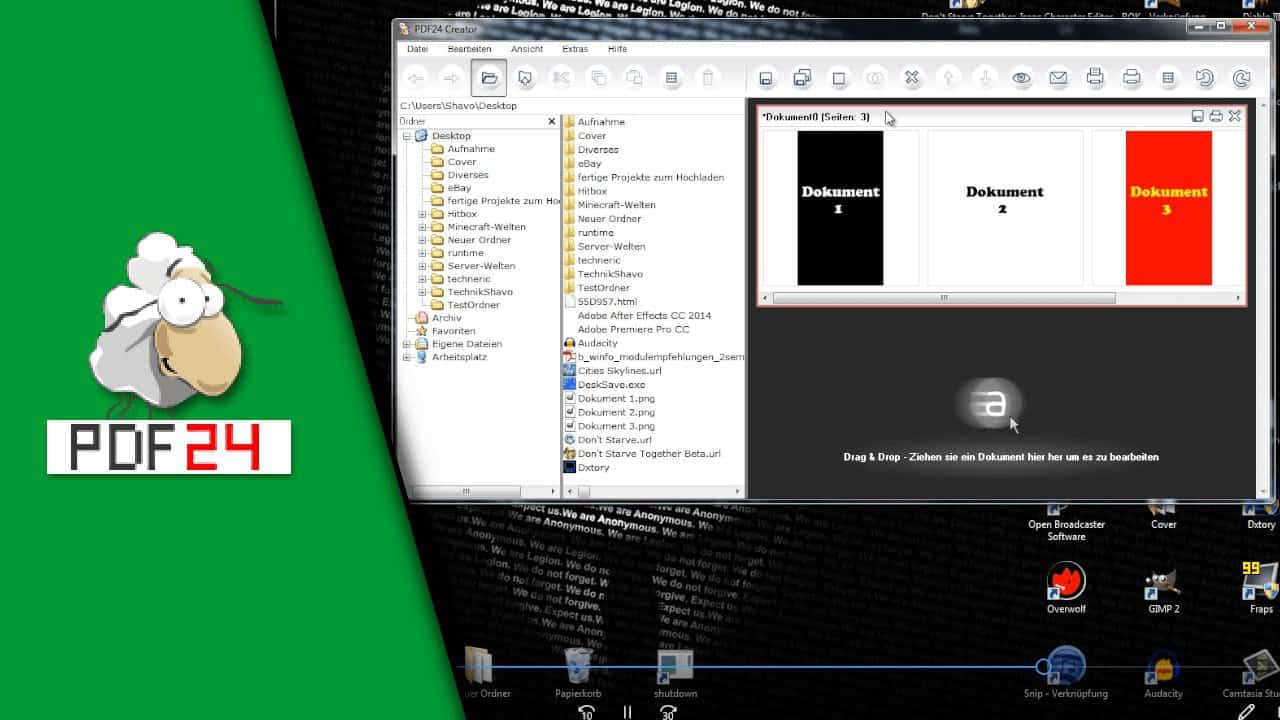This screenshot has height=720, width=1280.
Task: Rotate left using the counterclockwise arrow icon
Action: (x=1205, y=78)
